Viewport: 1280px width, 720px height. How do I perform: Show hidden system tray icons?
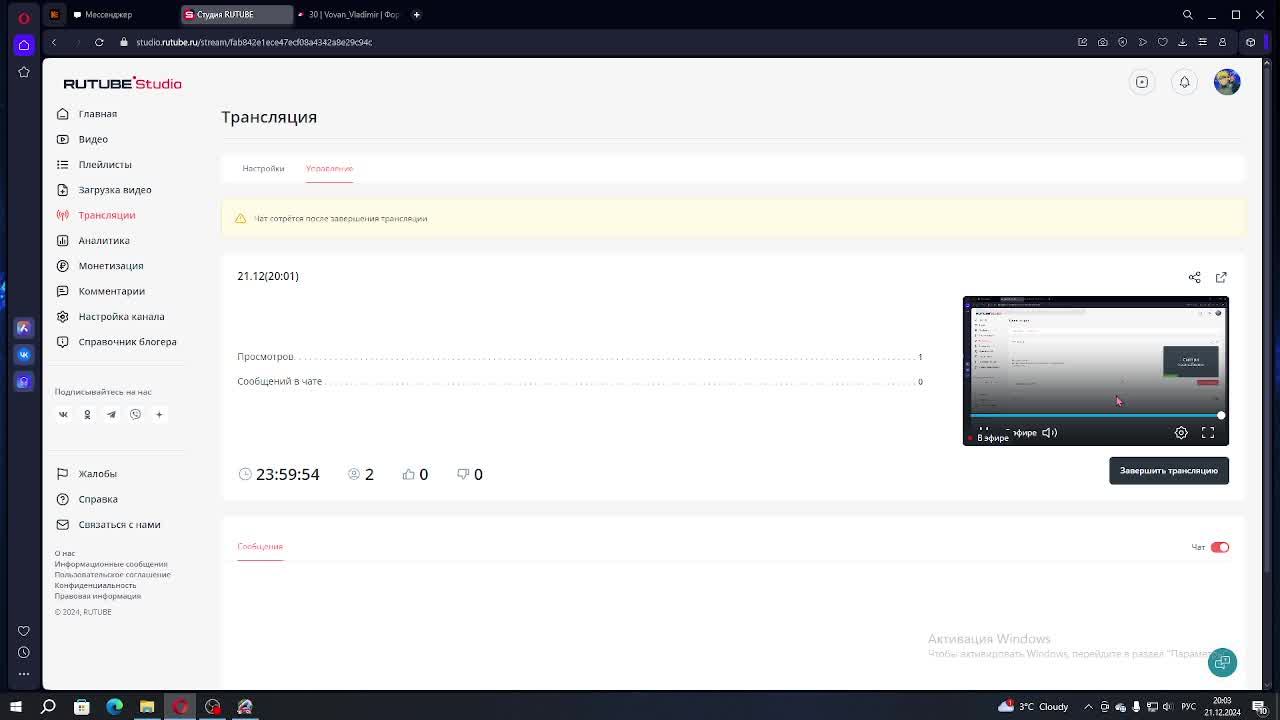tap(1089, 707)
